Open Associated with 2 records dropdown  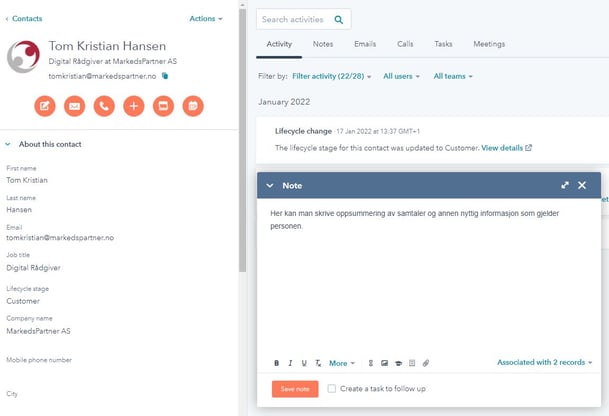click(545, 362)
